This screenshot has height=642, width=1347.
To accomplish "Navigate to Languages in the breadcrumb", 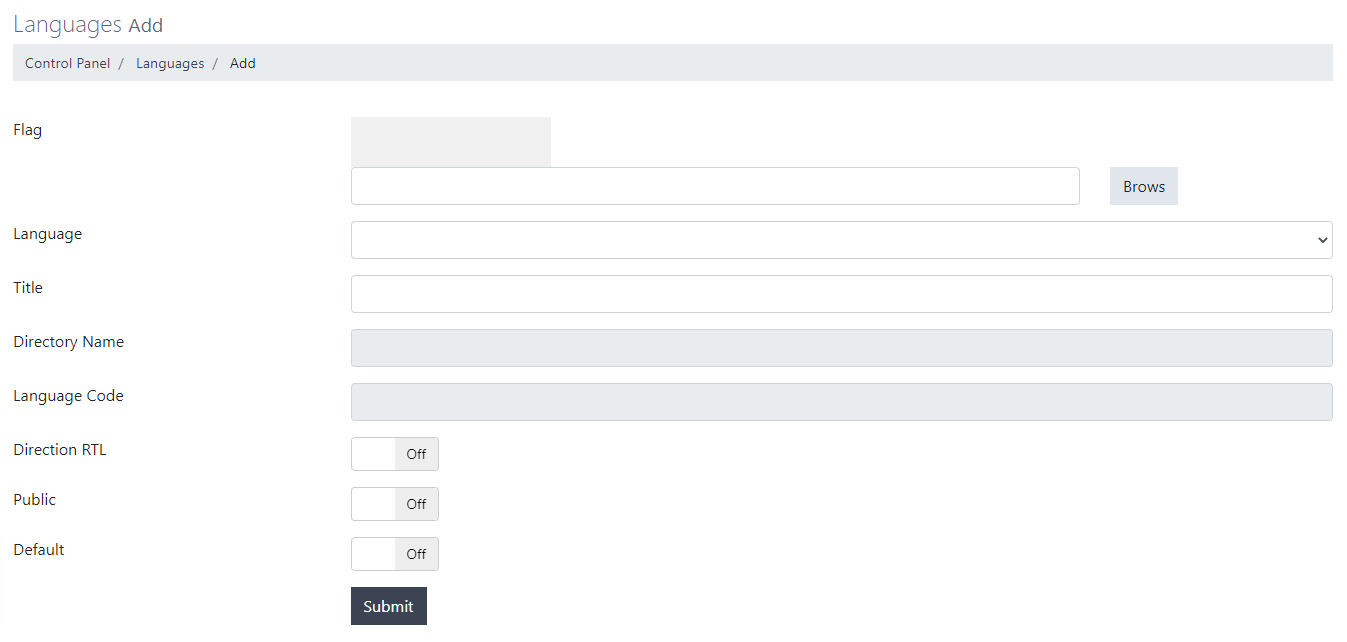I will coord(170,63).
